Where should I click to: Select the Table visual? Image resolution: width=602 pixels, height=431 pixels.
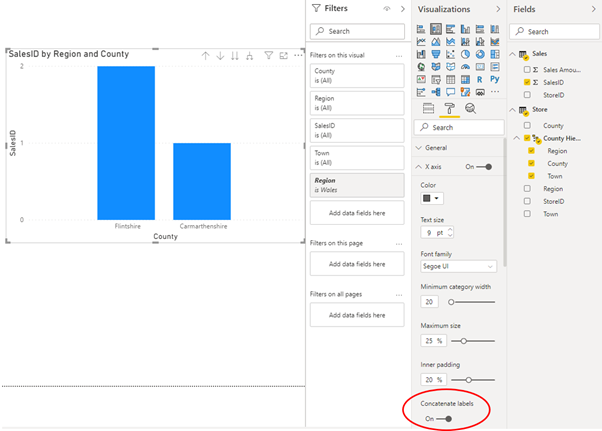pyautogui.click(x=450, y=79)
